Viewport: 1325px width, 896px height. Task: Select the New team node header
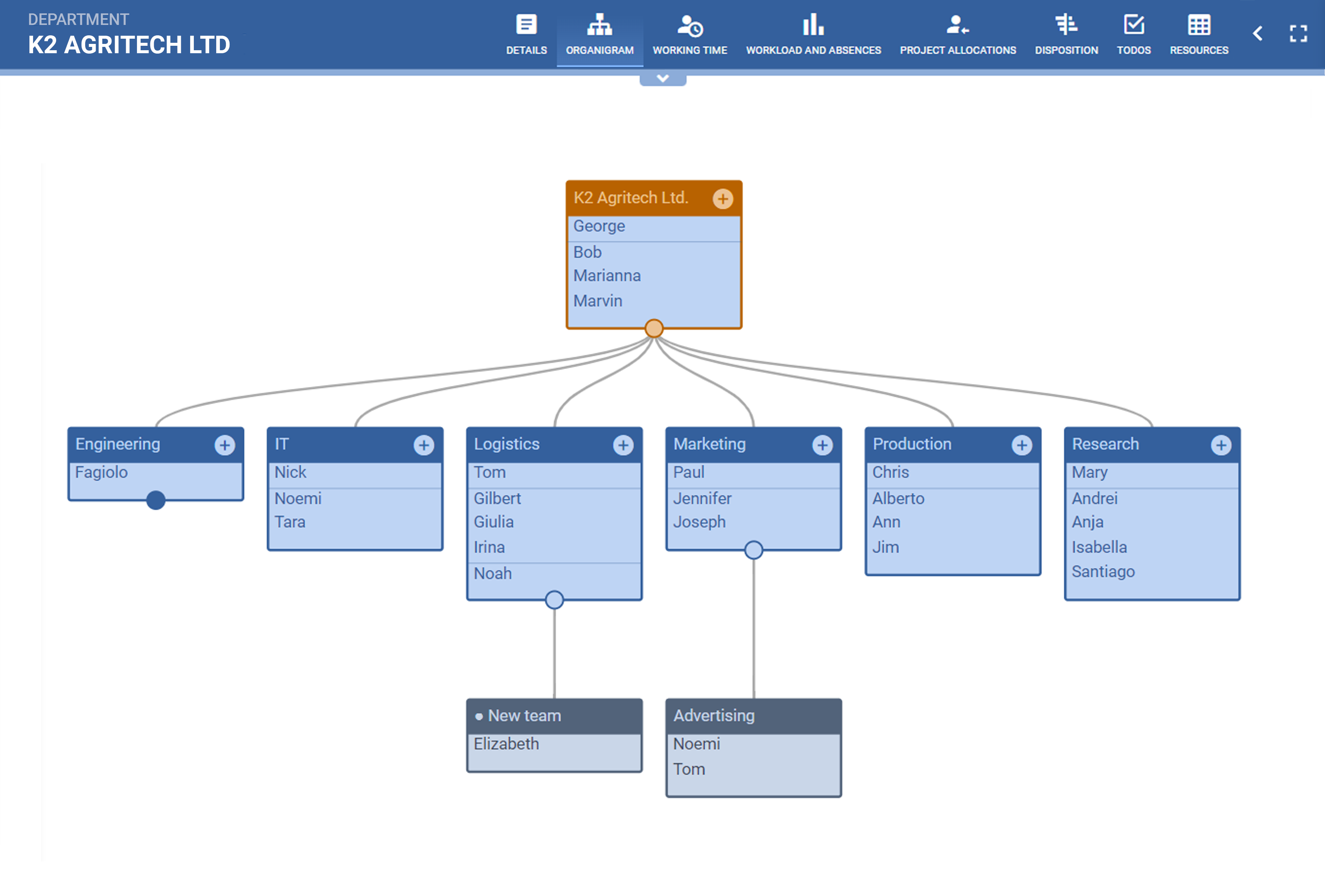(554, 716)
